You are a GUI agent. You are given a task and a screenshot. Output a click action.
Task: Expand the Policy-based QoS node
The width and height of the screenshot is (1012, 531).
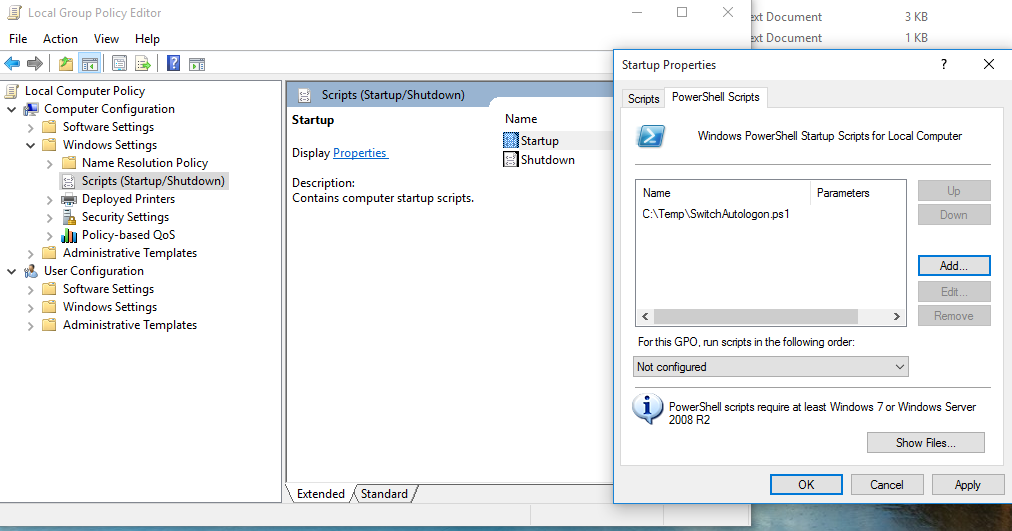[x=50, y=235]
